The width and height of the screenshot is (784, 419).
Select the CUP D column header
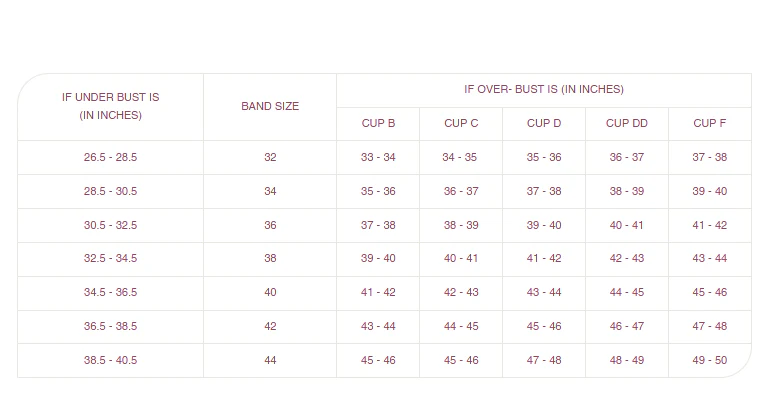point(544,124)
